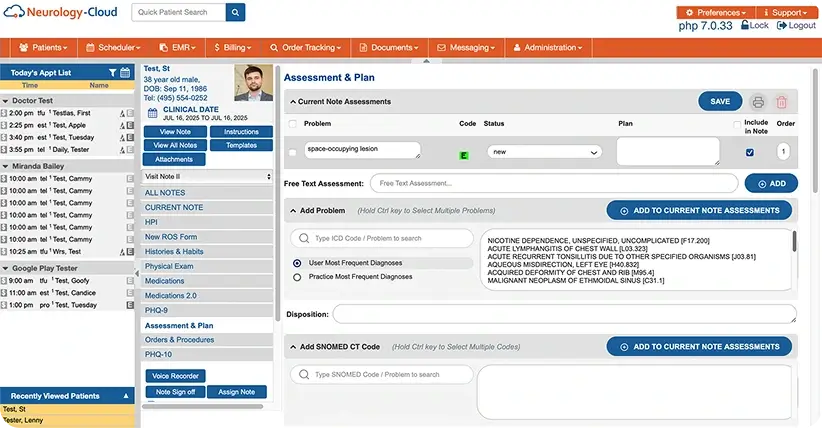Click the green E code icon for space-occupying lesion
Screen dimensions: 822x428
pyautogui.click(x=463, y=155)
